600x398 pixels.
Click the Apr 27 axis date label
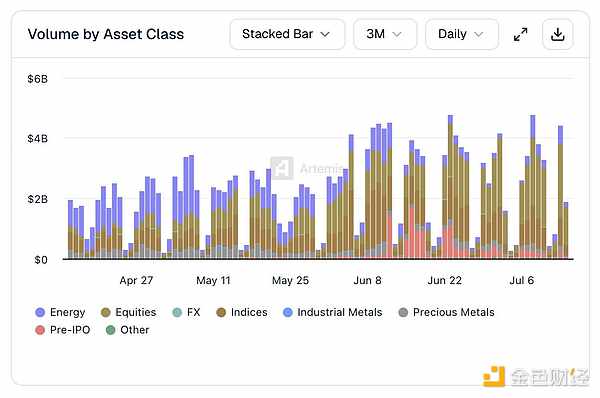pyautogui.click(x=136, y=281)
